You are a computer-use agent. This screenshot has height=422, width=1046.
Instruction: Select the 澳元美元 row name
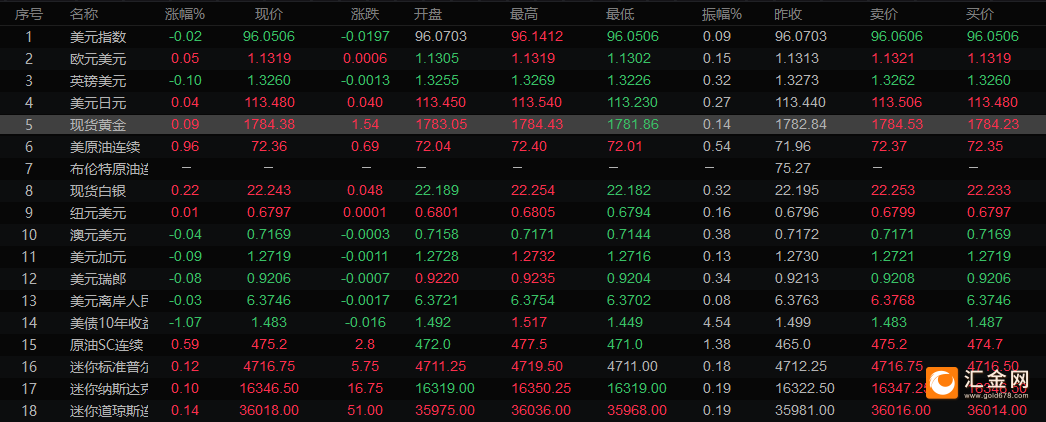pyautogui.click(x=97, y=235)
